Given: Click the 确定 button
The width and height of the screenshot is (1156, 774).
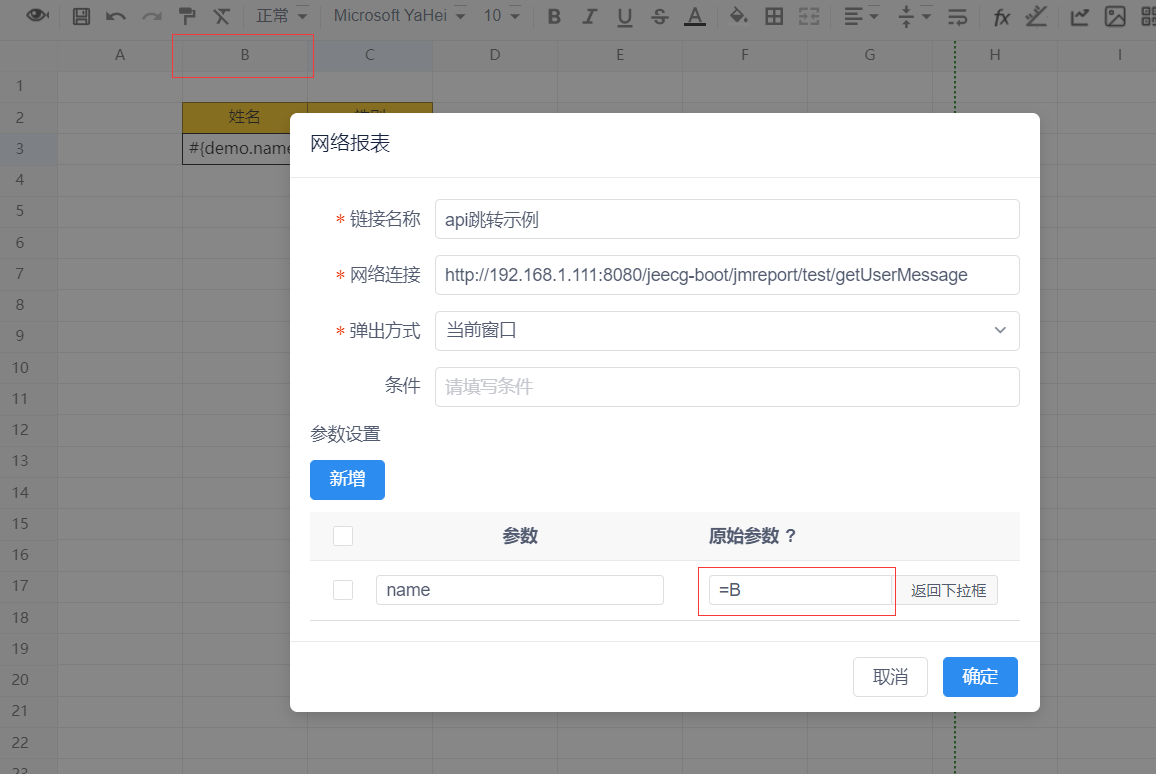Looking at the screenshot, I should [x=980, y=677].
